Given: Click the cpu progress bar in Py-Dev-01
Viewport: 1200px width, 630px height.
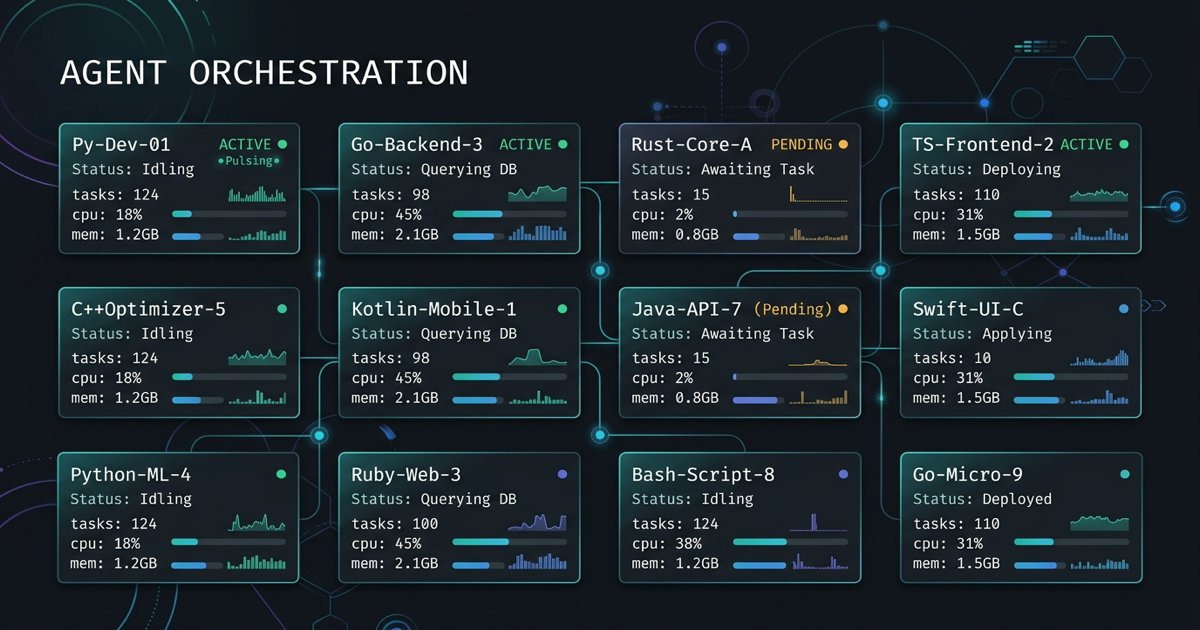Looking at the screenshot, I should pos(229,214).
